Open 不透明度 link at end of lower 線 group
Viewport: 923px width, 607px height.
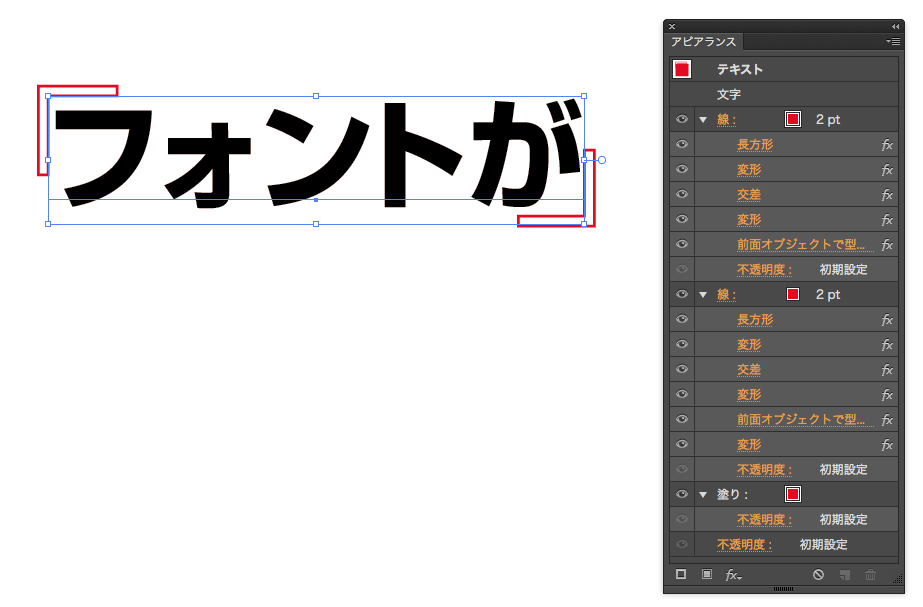click(765, 470)
